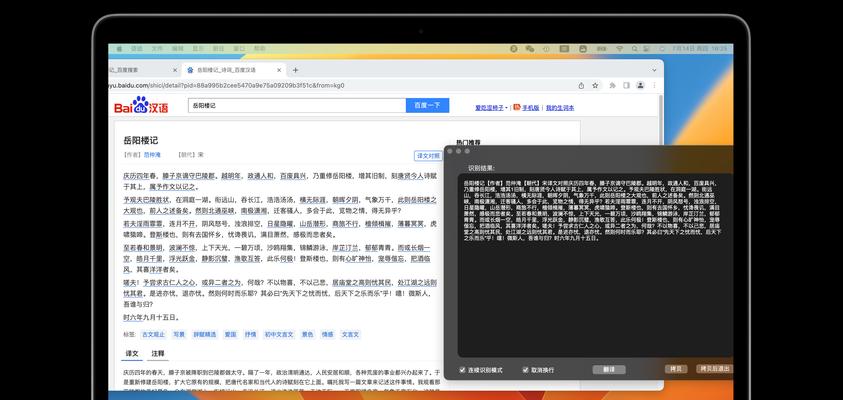Viewport: 843px width, 400px height.
Task: Switch to the 译文 tab
Action: pos(132,354)
